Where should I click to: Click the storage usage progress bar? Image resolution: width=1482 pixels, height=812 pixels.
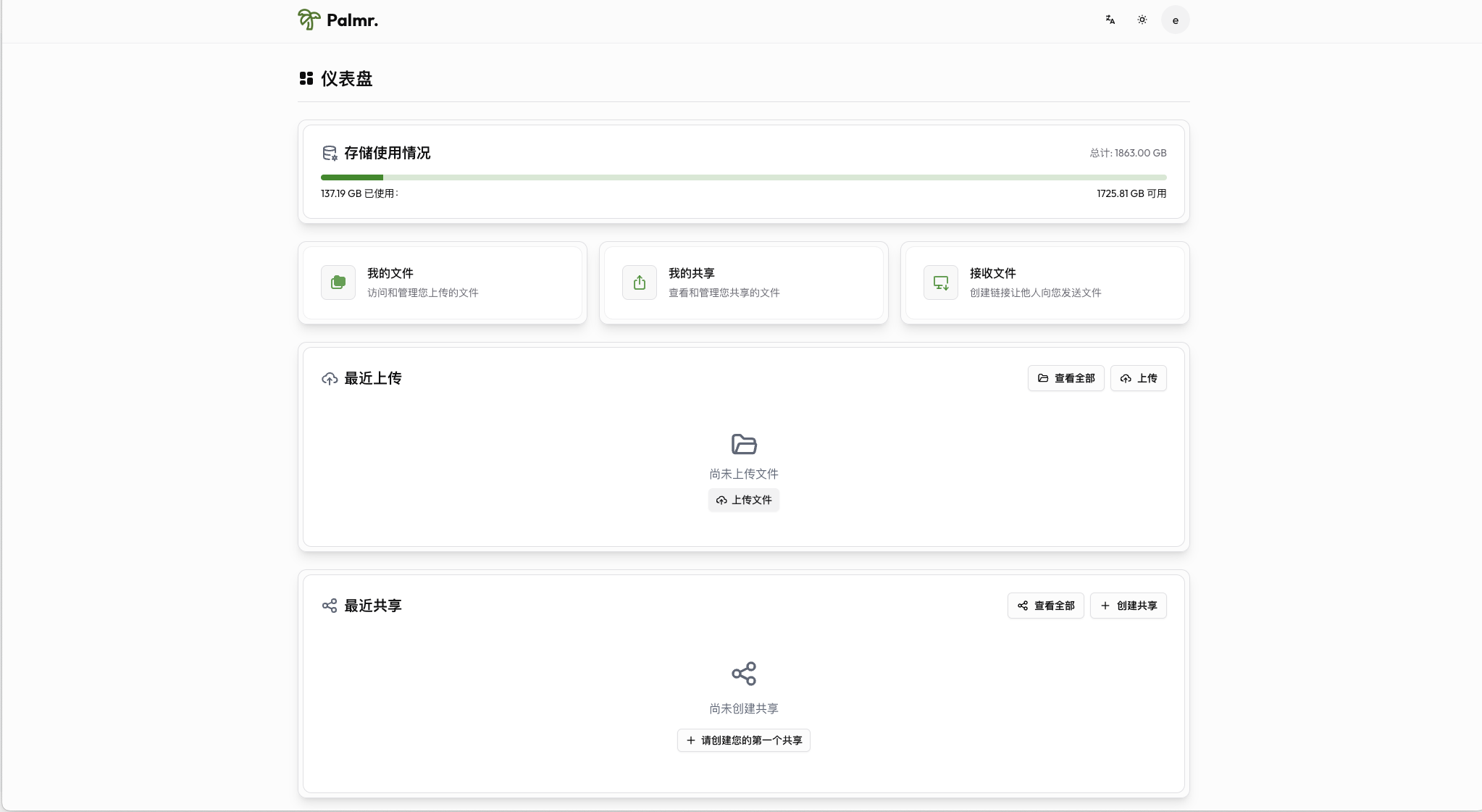tap(743, 177)
